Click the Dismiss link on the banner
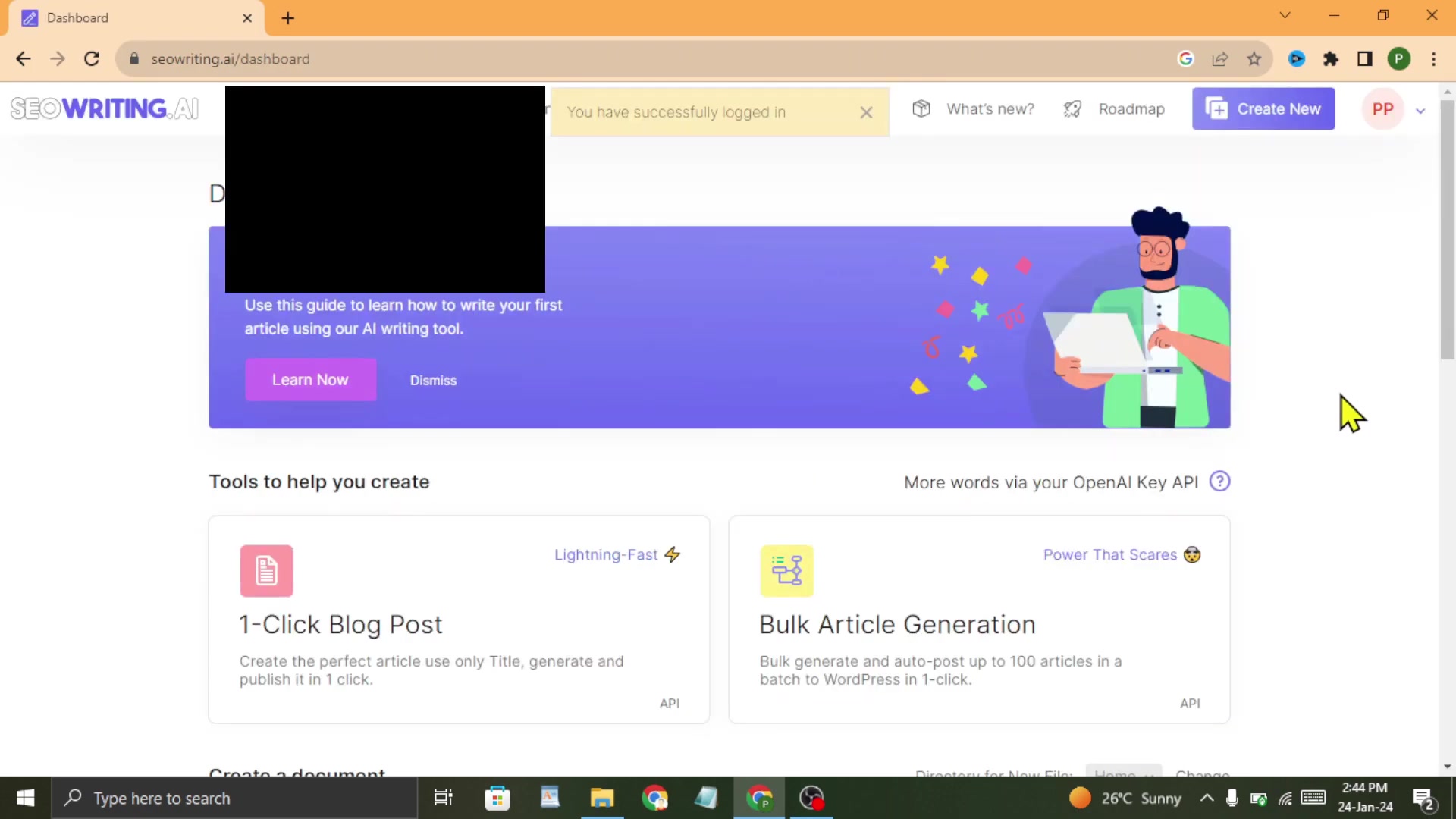Viewport: 1456px width, 819px height. (433, 381)
